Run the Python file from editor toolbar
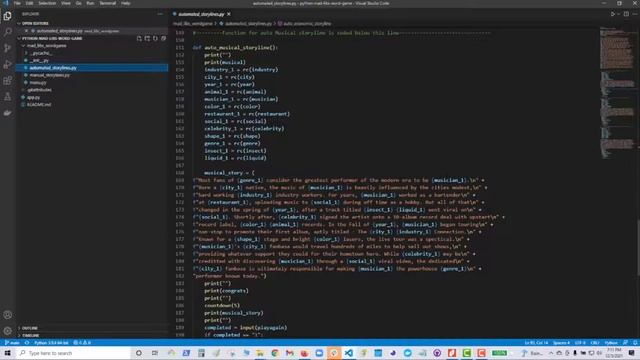The image size is (640, 360). [613, 14]
